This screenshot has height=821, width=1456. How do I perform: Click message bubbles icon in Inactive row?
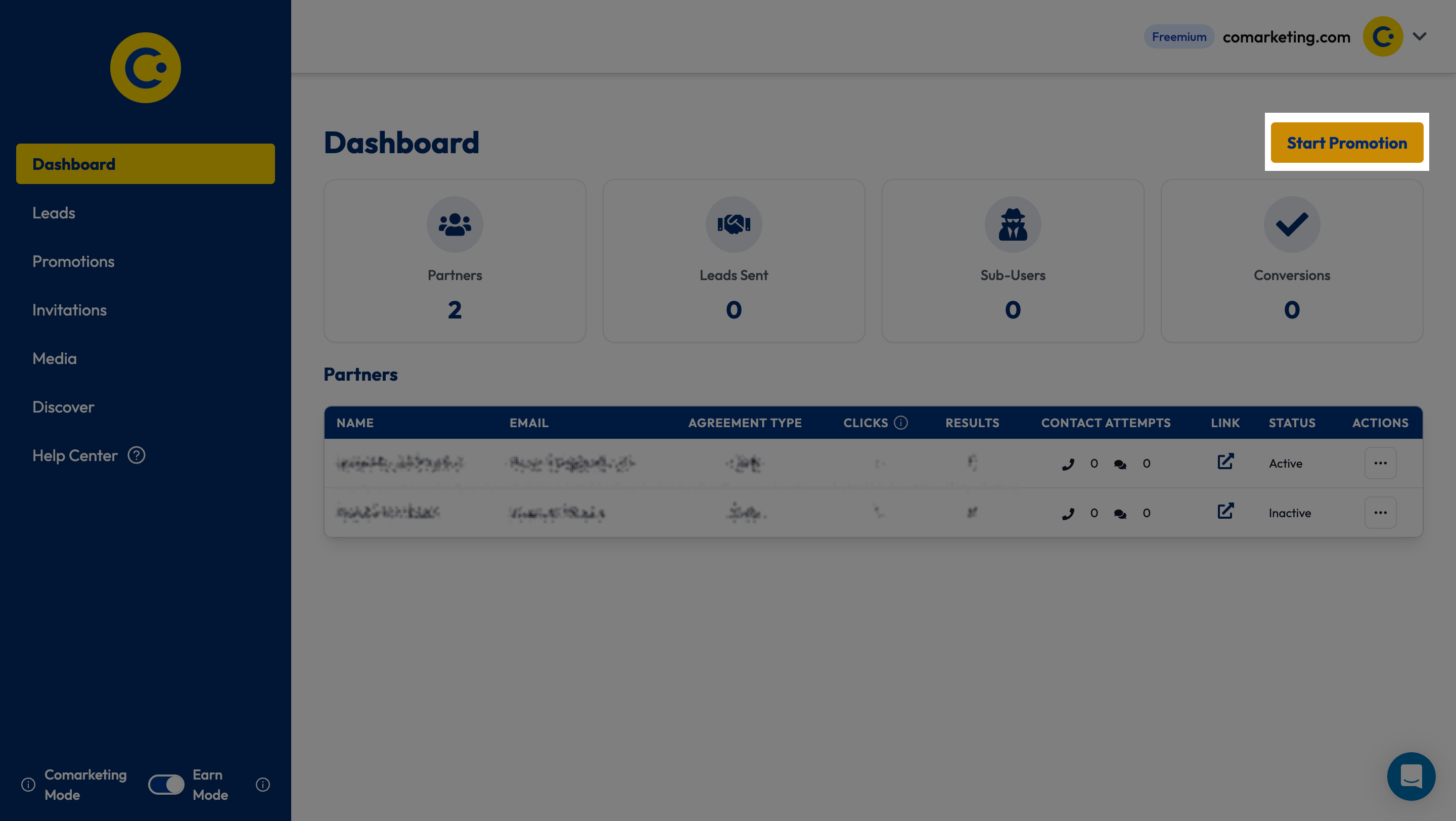pos(1120,514)
